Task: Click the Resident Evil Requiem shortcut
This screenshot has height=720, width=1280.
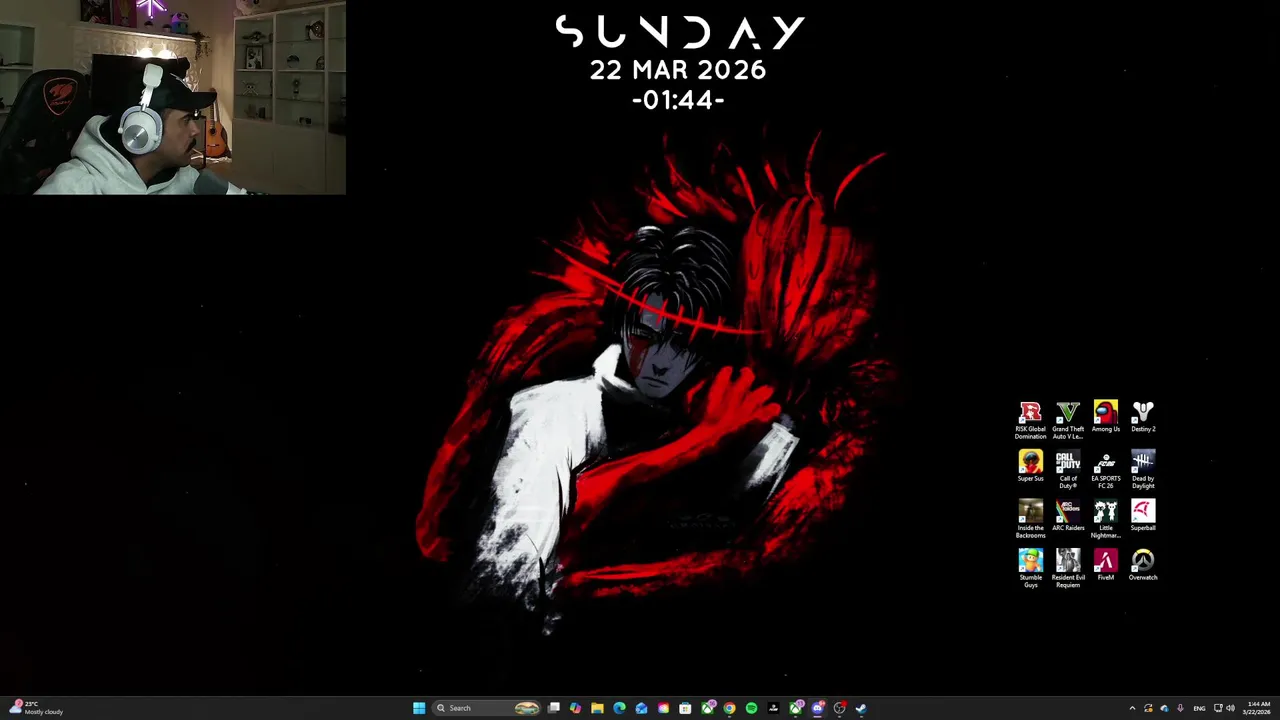Action: click(1068, 568)
